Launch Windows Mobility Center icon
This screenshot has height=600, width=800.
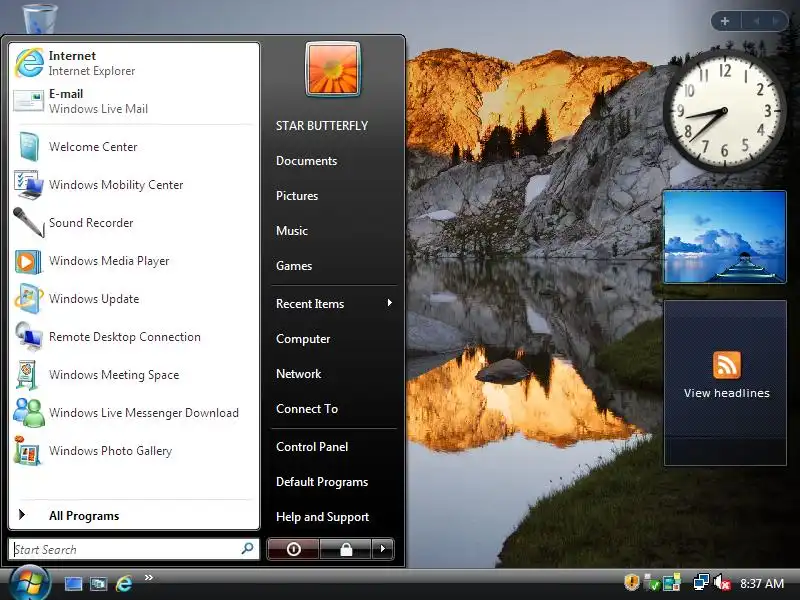pos(29,185)
